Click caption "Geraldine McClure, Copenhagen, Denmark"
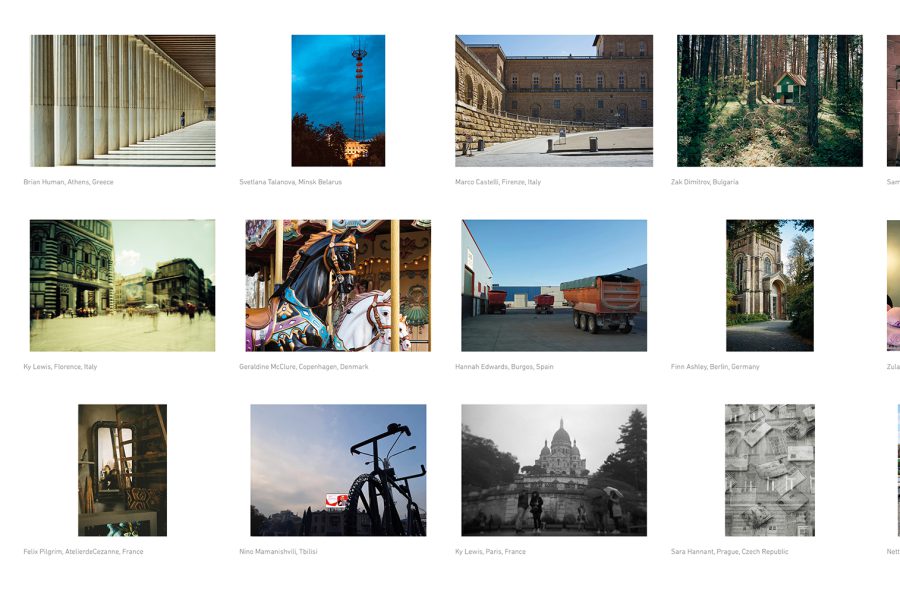The image size is (900, 600). point(304,367)
